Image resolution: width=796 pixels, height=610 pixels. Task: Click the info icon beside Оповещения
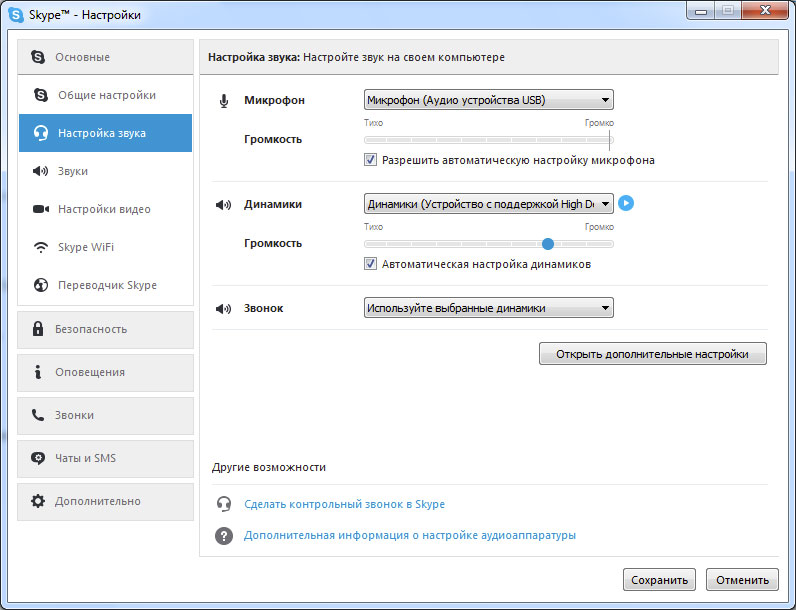click(x=38, y=371)
